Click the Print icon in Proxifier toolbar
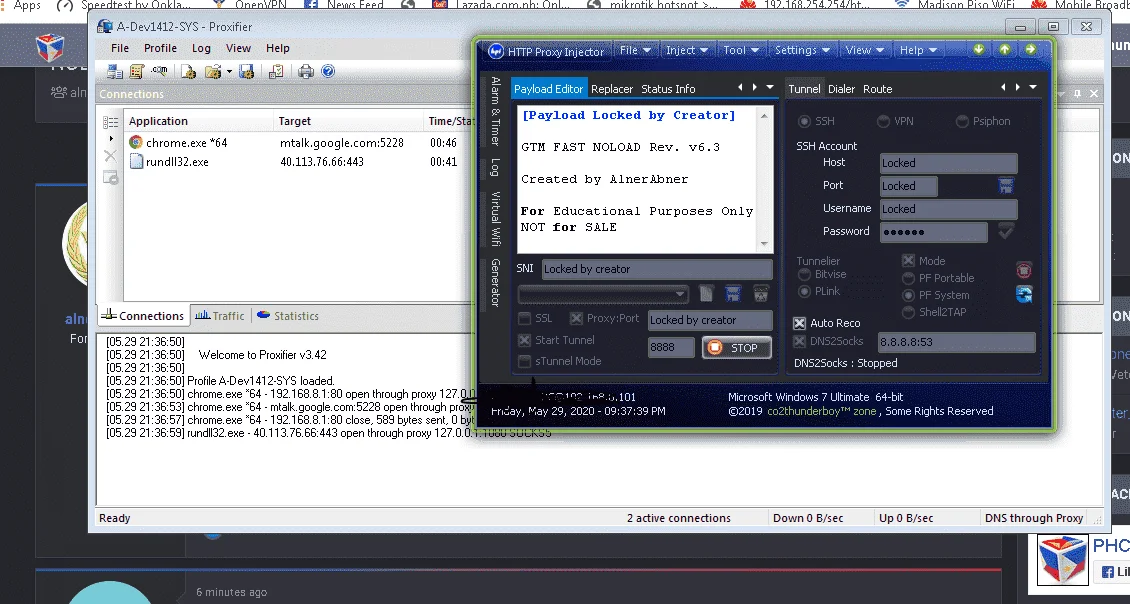Image resolution: width=1130 pixels, height=604 pixels. [306, 71]
